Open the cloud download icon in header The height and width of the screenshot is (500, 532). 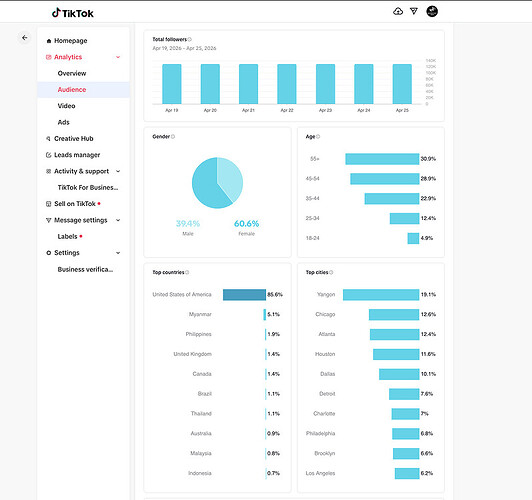click(398, 12)
